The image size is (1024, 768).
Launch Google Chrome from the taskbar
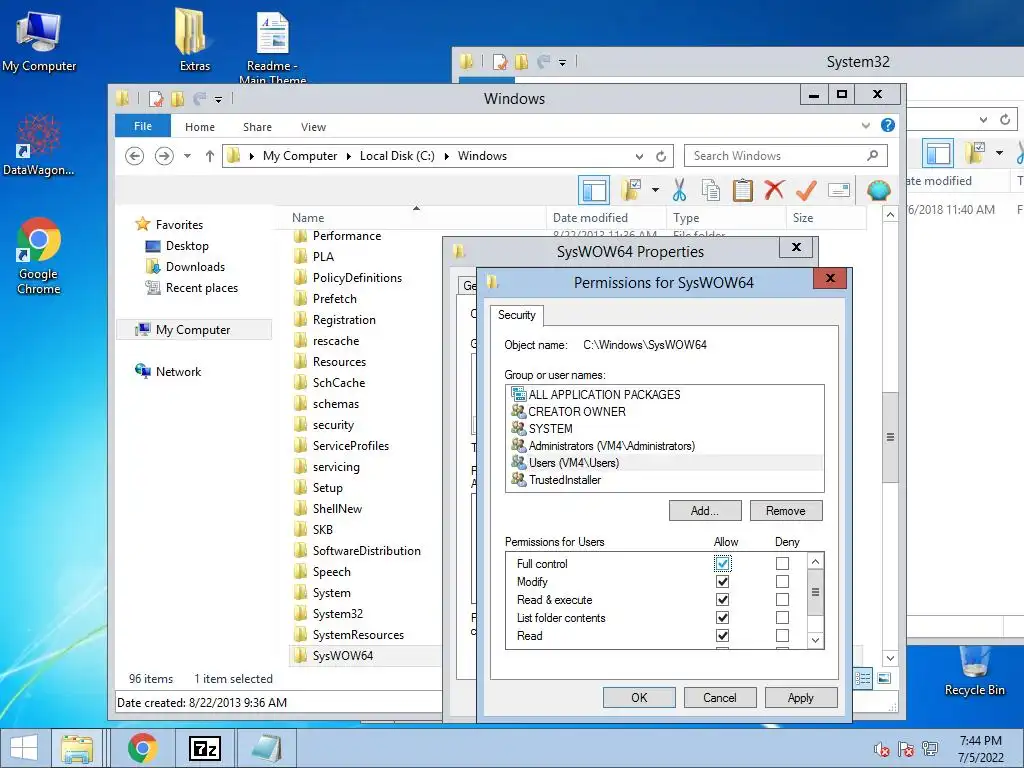click(x=142, y=748)
